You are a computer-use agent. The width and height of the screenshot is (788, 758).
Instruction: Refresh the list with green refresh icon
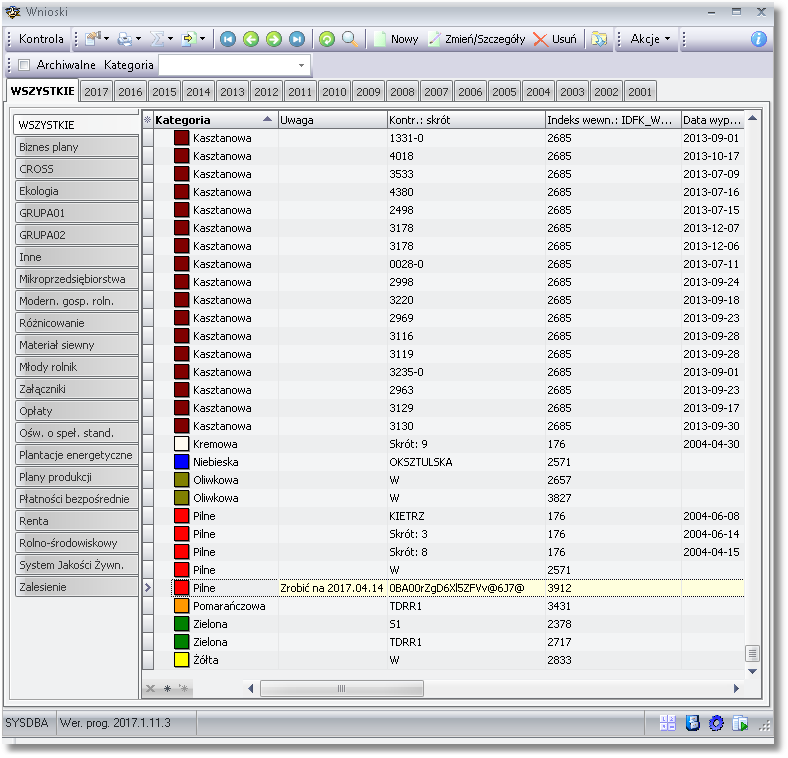(x=327, y=39)
